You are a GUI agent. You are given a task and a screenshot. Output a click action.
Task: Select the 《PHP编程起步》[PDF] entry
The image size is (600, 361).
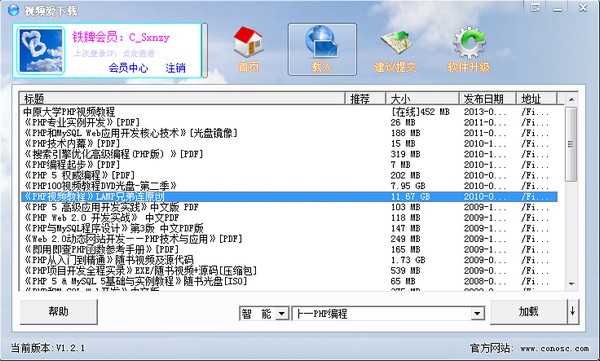(x=289, y=165)
